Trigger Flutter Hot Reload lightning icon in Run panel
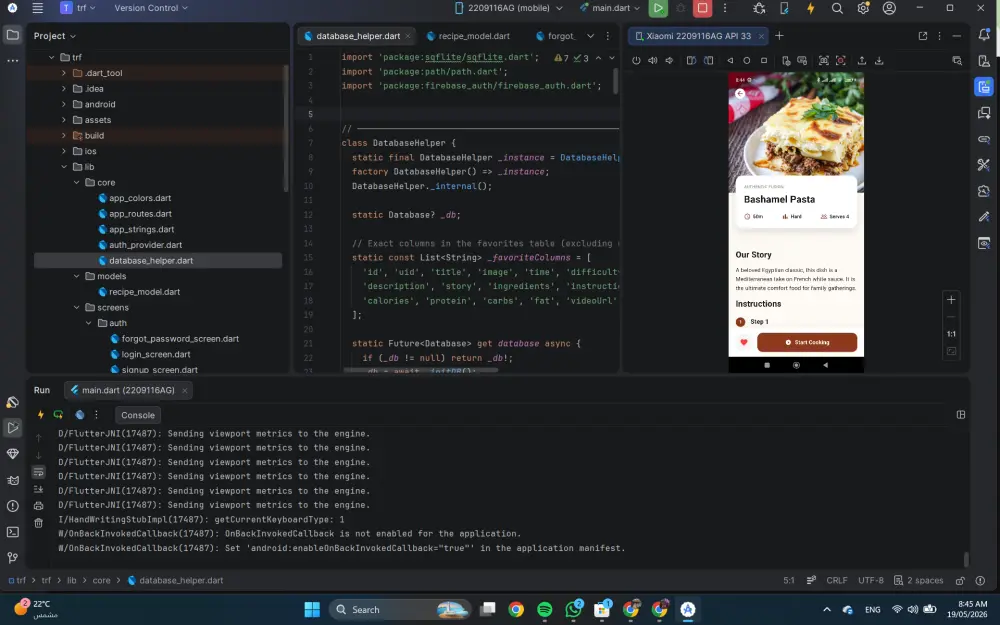 point(41,415)
